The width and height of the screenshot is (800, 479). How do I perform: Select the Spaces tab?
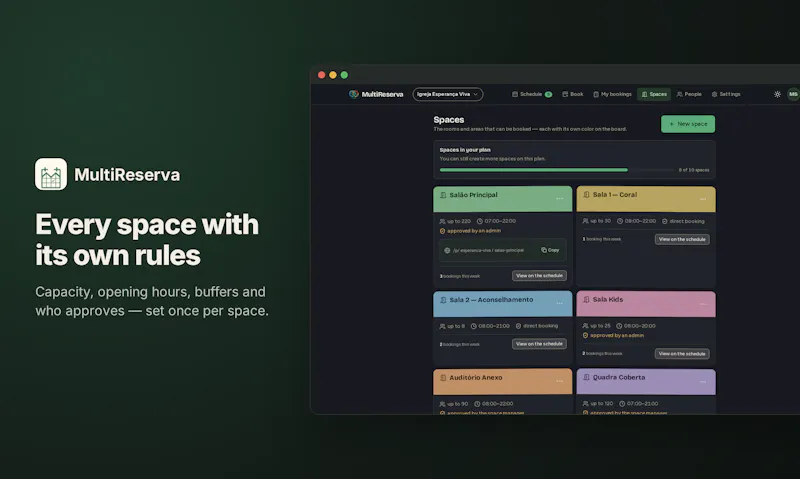coord(654,94)
